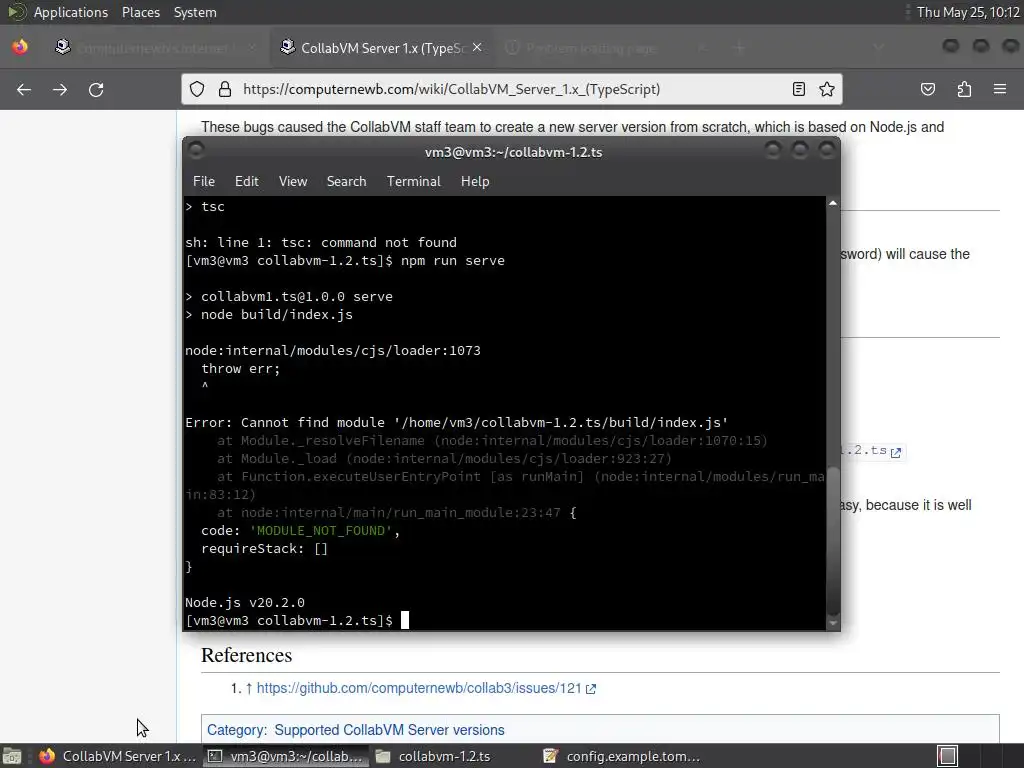This screenshot has width=1024, height=768.
Task: Toggle reader view in address bar
Action: 798,89
